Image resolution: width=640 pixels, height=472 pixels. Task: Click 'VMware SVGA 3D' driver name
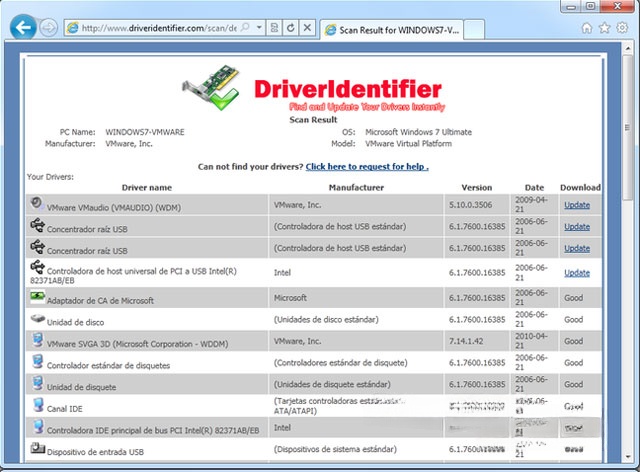138,344
